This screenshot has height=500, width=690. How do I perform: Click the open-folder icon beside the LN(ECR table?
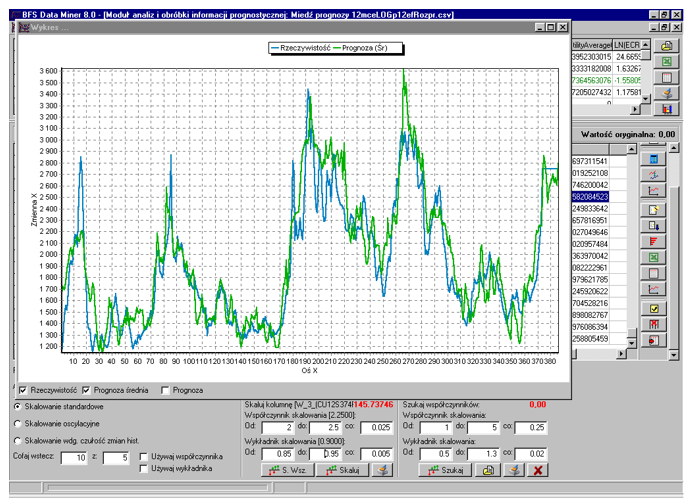(667, 46)
